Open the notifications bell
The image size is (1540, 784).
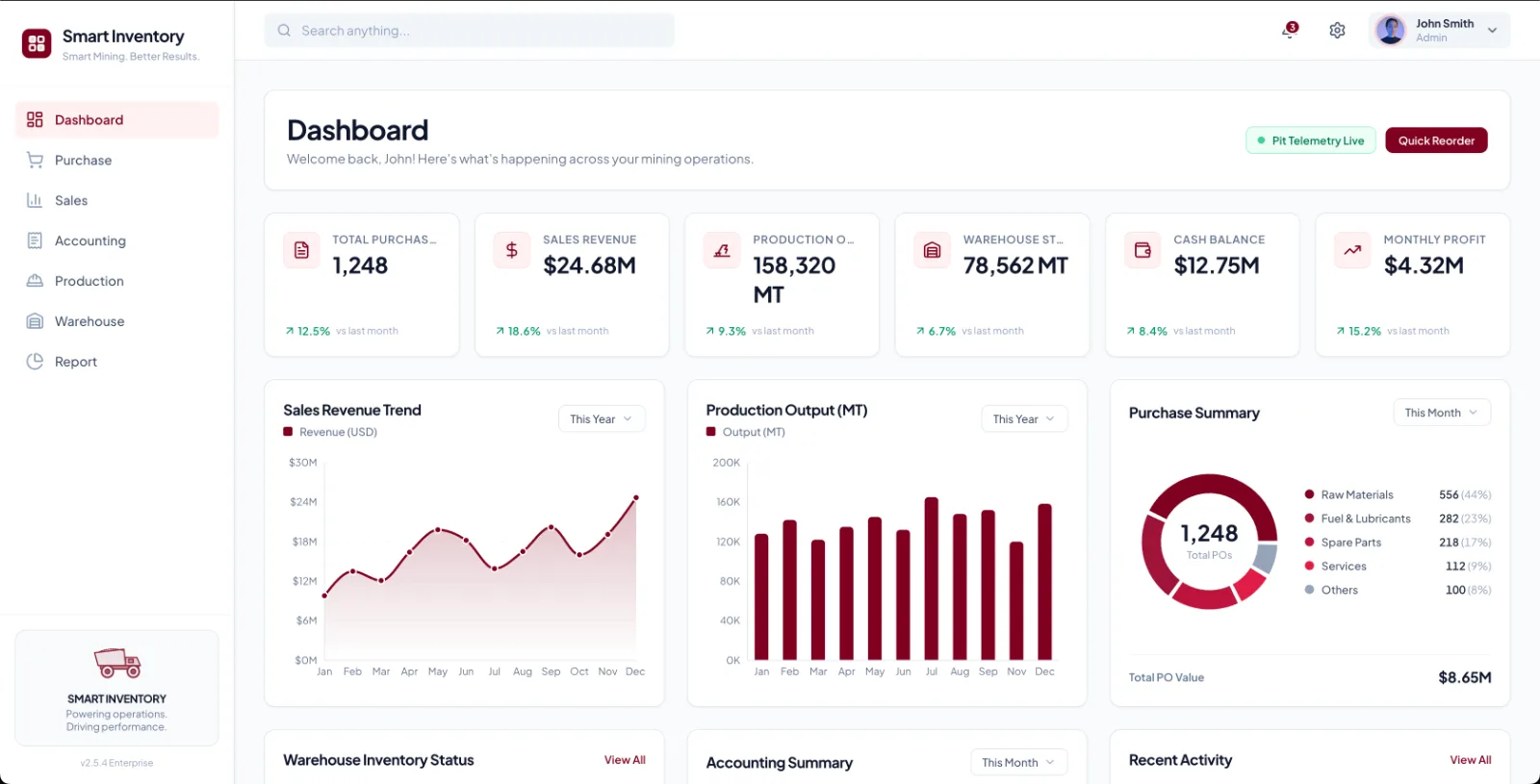pyautogui.click(x=1290, y=31)
